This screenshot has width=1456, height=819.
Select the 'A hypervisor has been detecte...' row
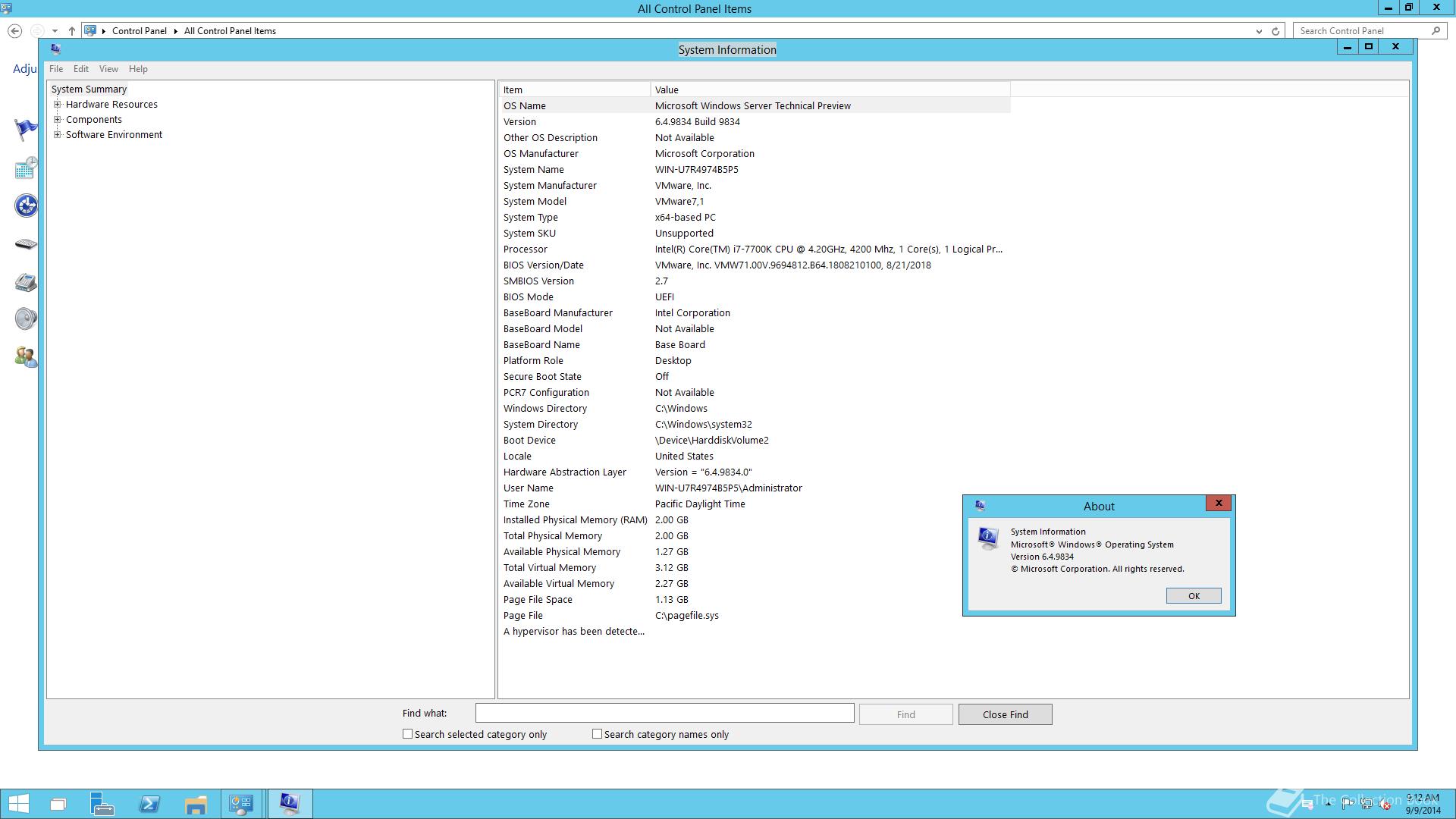tap(755, 632)
